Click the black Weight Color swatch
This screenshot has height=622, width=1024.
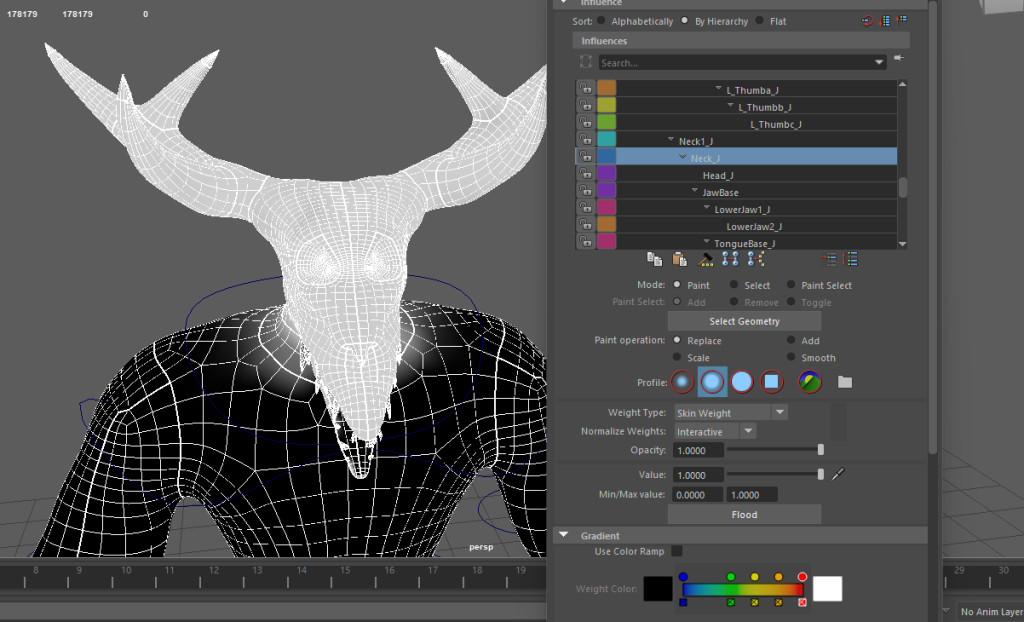pos(658,589)
